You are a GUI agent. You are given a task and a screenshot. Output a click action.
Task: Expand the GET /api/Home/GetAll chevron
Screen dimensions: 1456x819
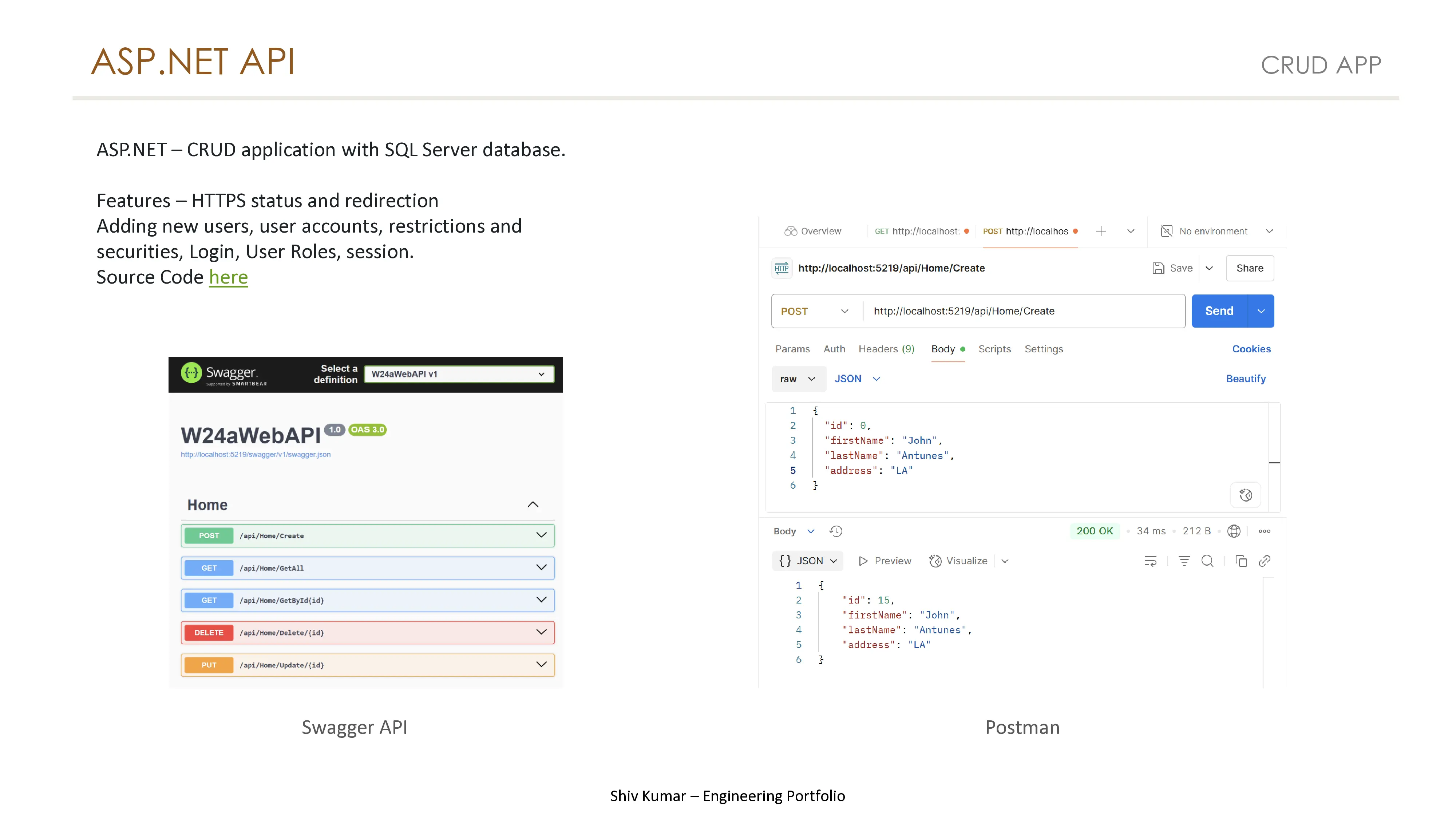tap(542, 567)
